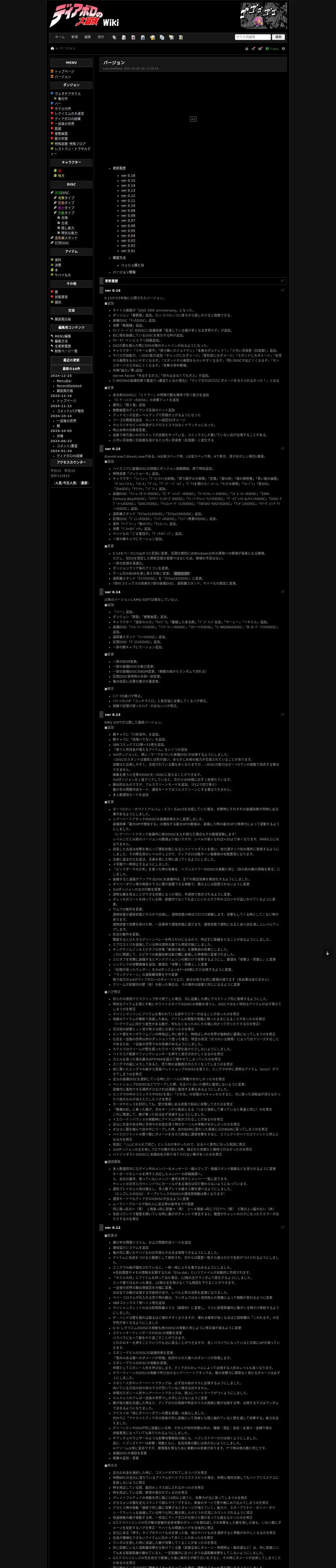Jump to ver 0.16 in contents list
Viewport: 336px width, 1568px height.
click(x=128, y=176)
